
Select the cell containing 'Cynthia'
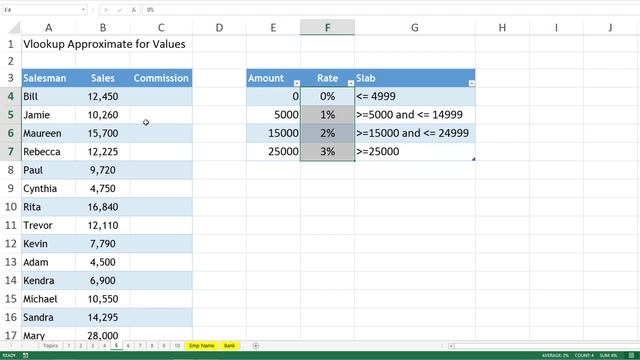49,189
